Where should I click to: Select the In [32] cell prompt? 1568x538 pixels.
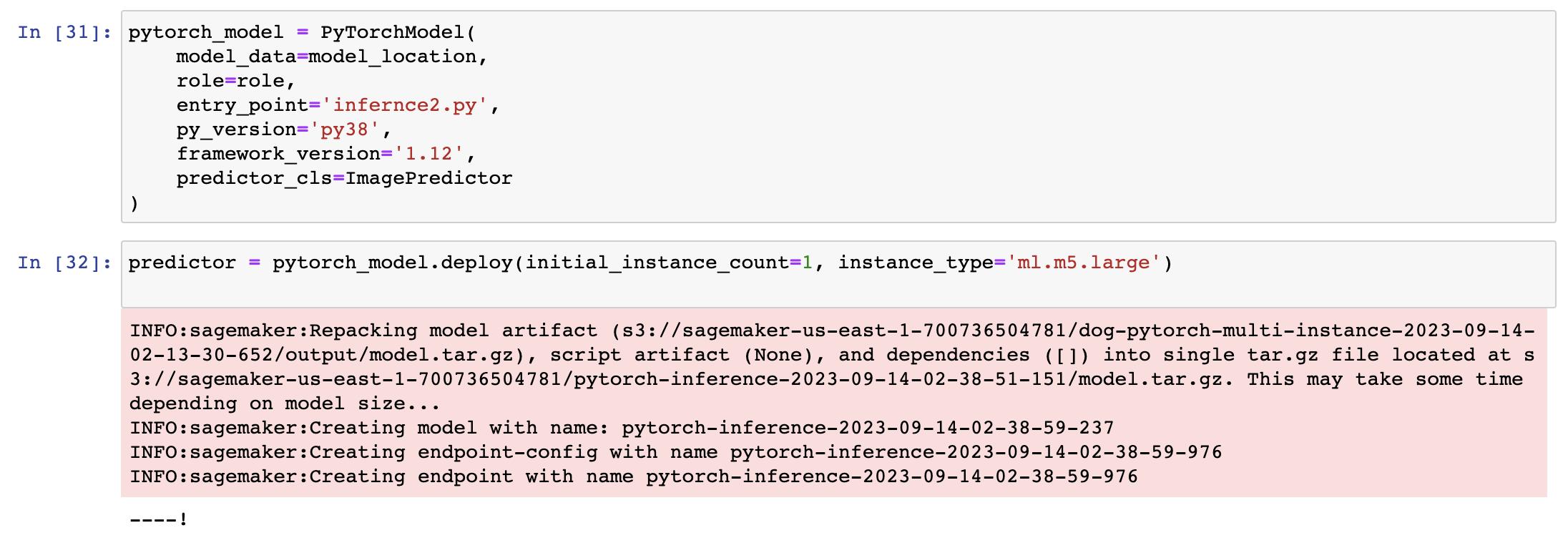click(64, 263)
